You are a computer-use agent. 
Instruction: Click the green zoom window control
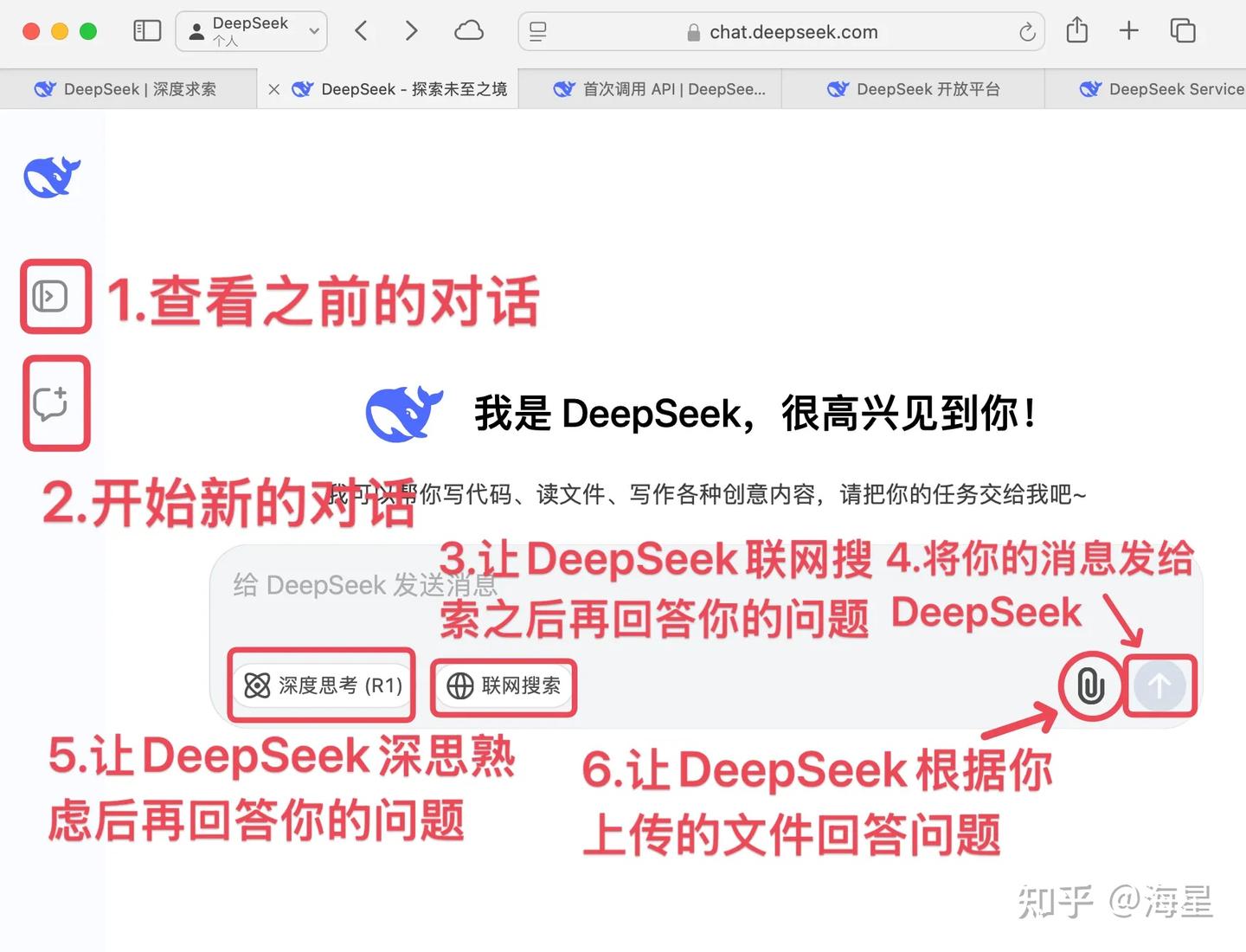tap(88, 31)
